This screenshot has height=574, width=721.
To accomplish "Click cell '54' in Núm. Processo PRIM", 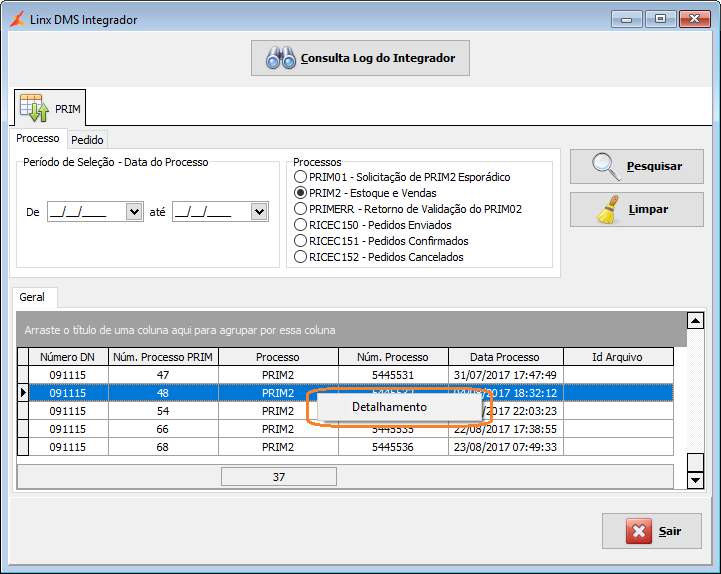I will pos(163,411).
